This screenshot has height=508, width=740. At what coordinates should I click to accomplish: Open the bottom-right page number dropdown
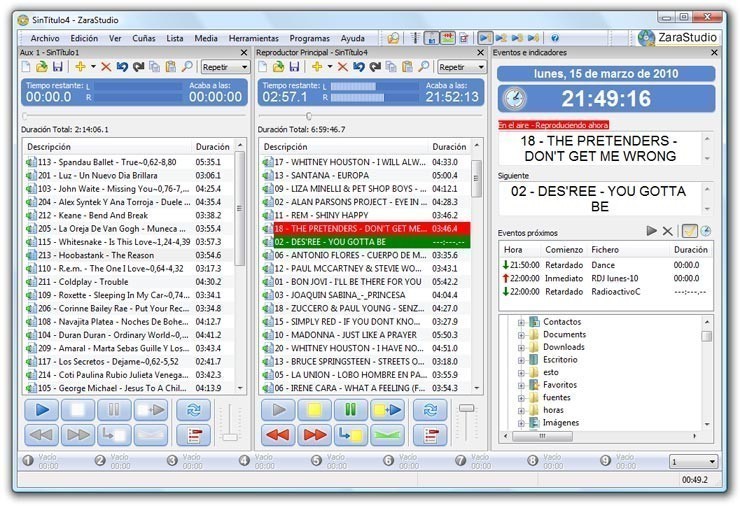pyautogui.click(x=692, y=462)
